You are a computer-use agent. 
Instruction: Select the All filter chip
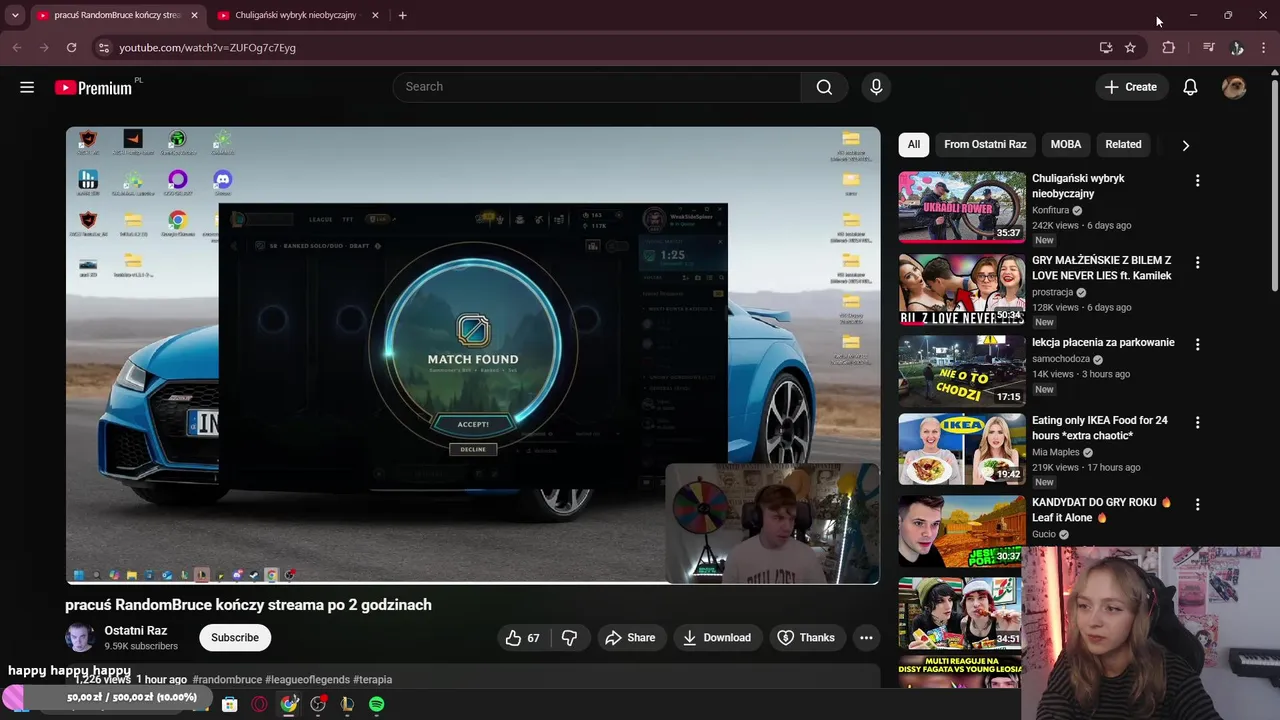pyautogui.click(x=914, y=145)
